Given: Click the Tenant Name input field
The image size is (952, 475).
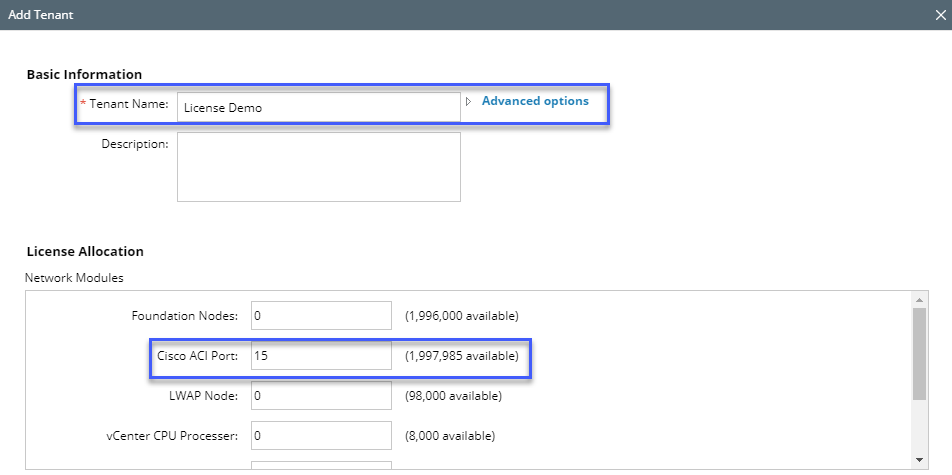Looking at the screenshot, I should pos(318,108).
